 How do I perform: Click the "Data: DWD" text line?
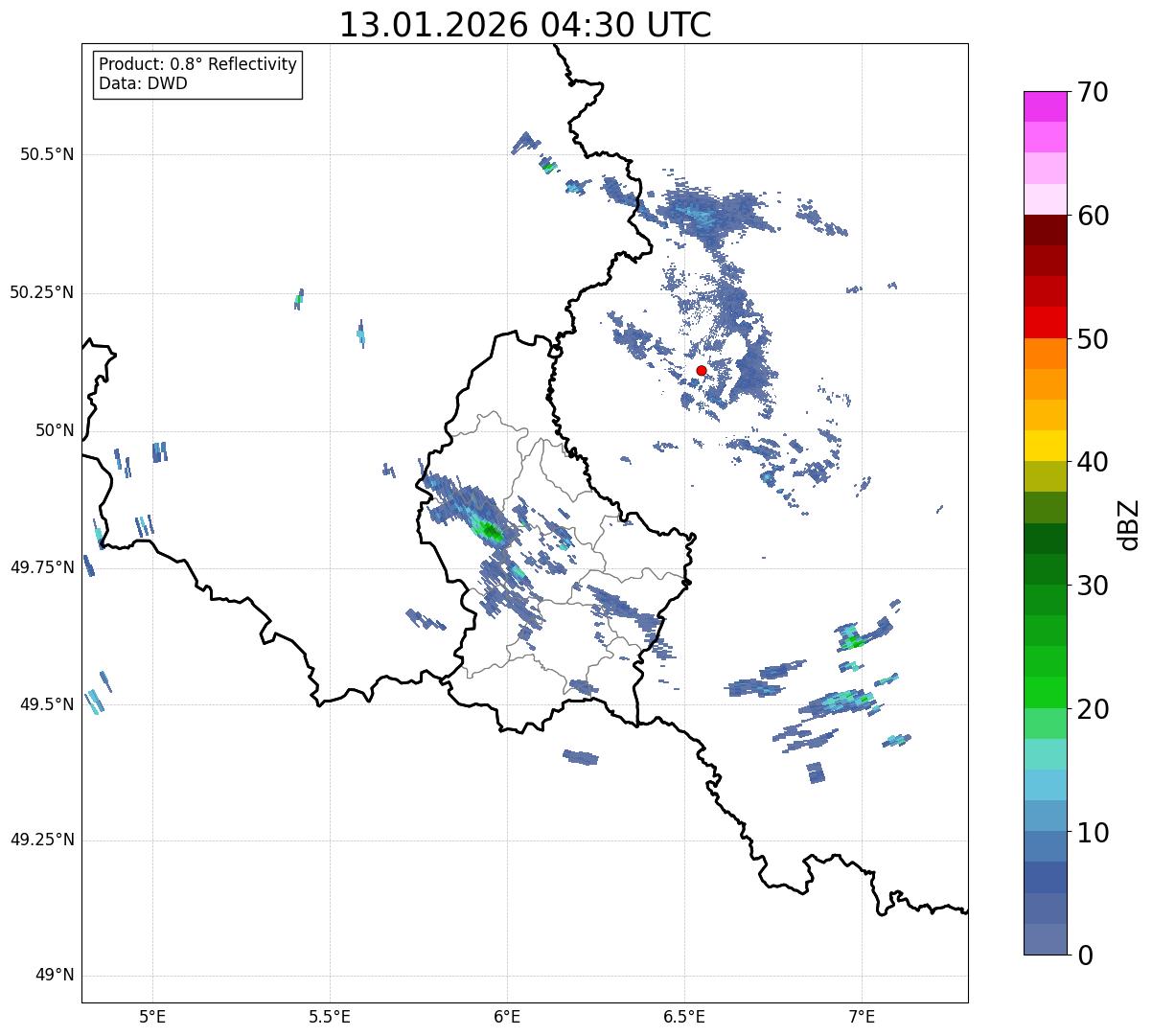tap(143, 83)
